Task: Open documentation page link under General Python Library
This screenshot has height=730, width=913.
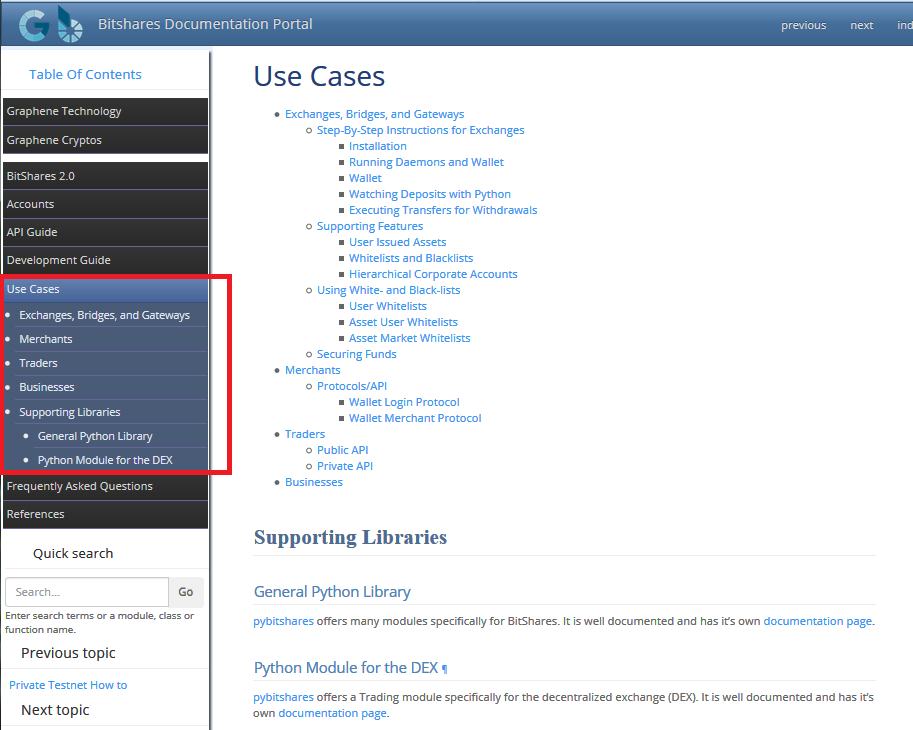Action: tap(818, 621)
